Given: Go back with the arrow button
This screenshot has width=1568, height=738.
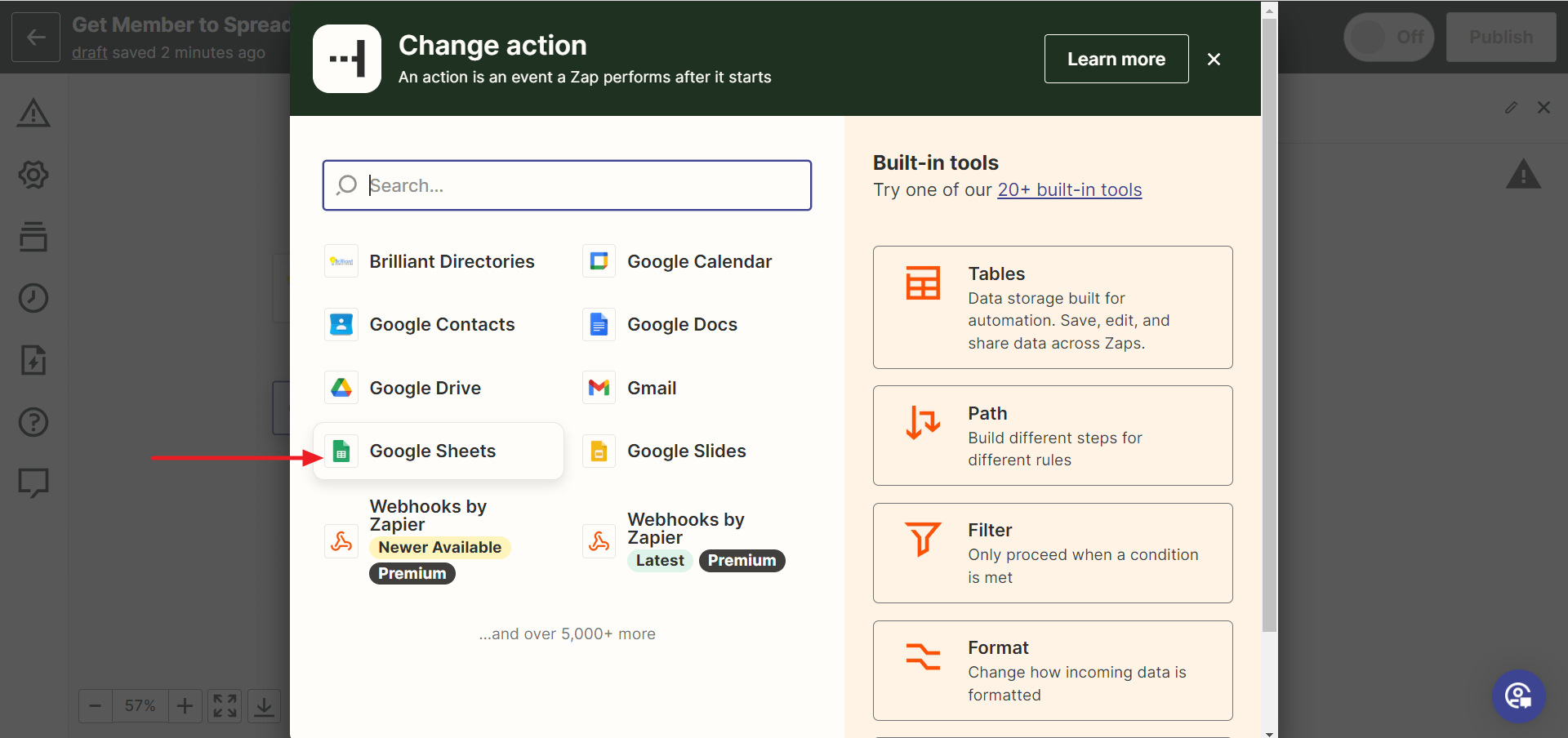Looking at the screenshot, I should [36, 38].
